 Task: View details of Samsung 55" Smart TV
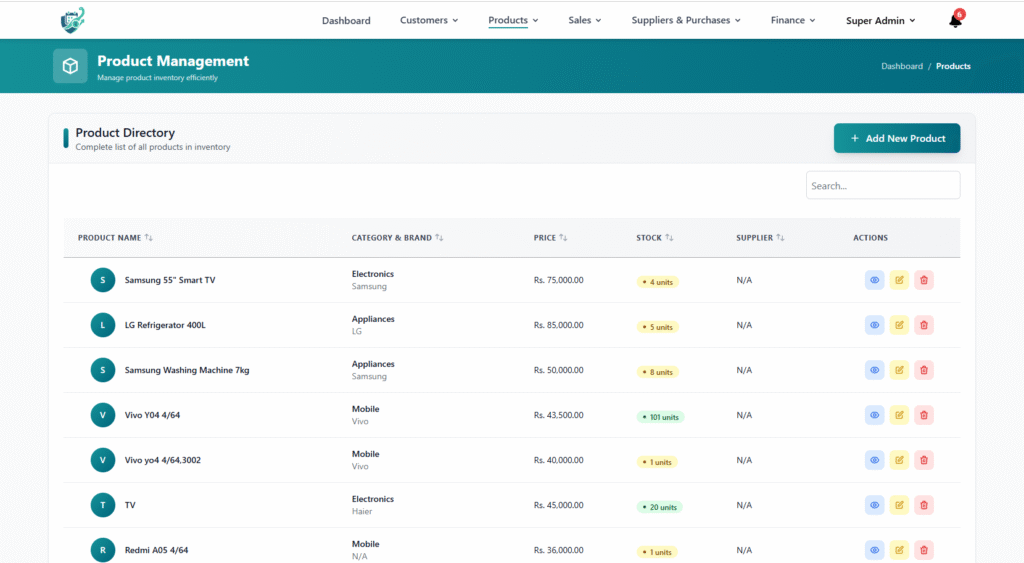(x=874, y=280)
